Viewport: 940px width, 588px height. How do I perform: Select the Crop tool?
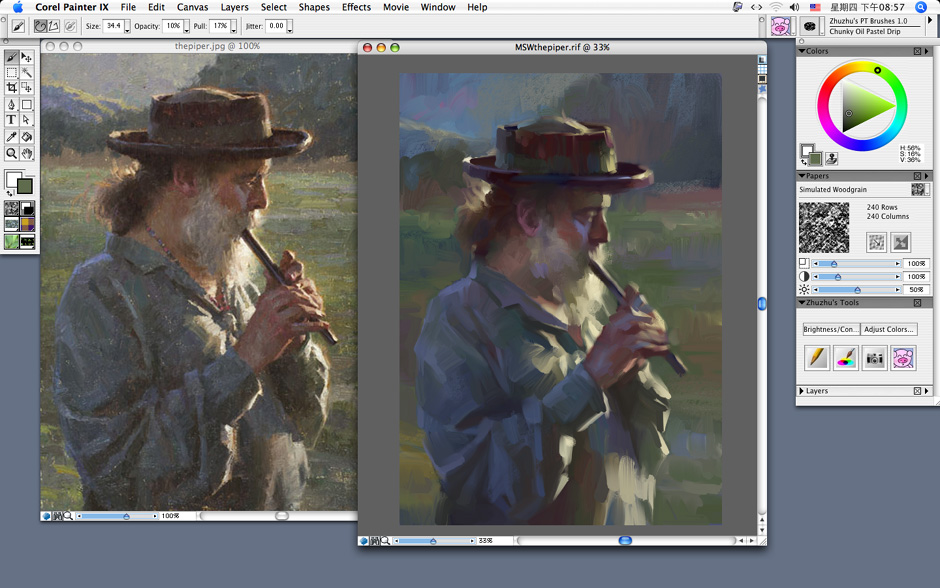[x=11, y=88]
